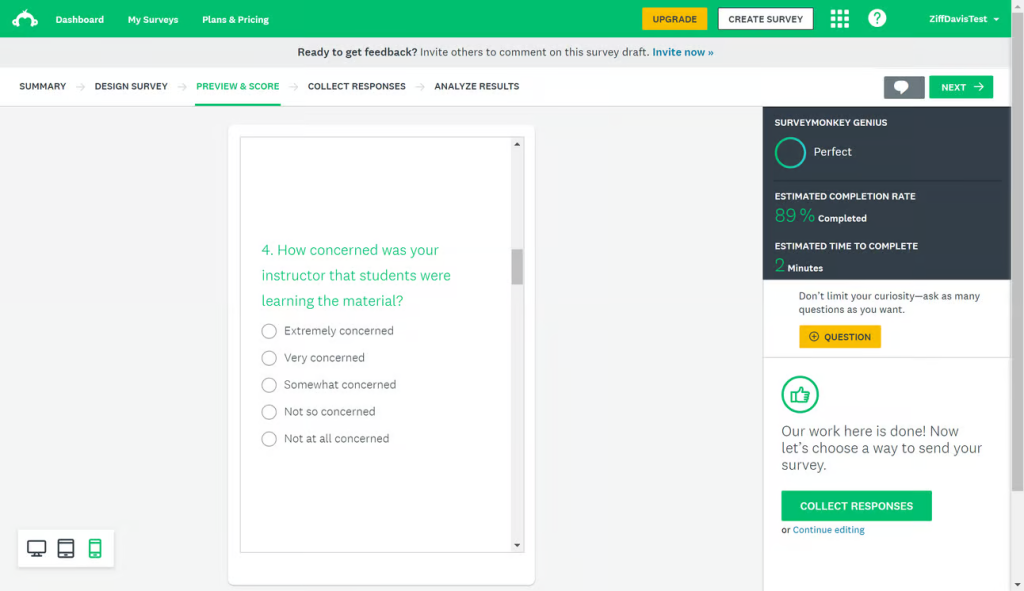The height and width of the screenshot is (591, 1024).
Task: Switch preview to desktop view
Action: click(37, 548)
